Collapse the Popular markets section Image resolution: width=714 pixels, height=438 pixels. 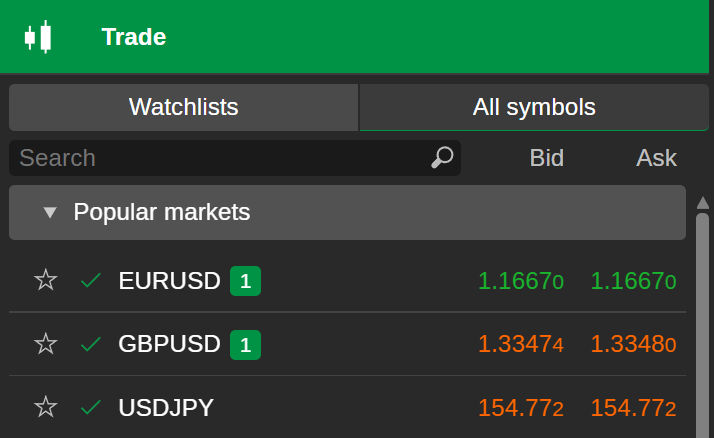point(50,213)
